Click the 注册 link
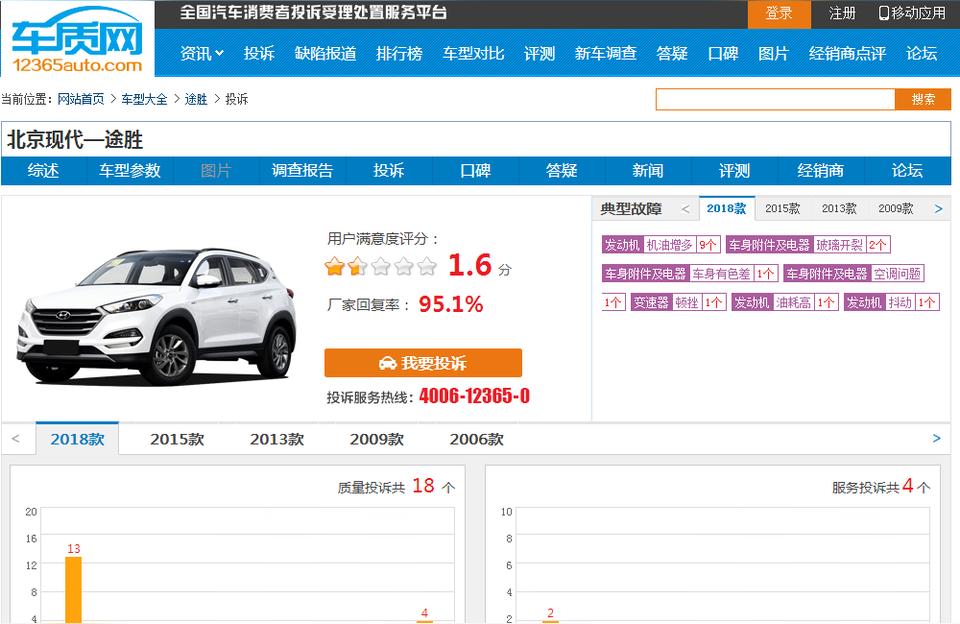The image size is (960, 624). [842, 13]
